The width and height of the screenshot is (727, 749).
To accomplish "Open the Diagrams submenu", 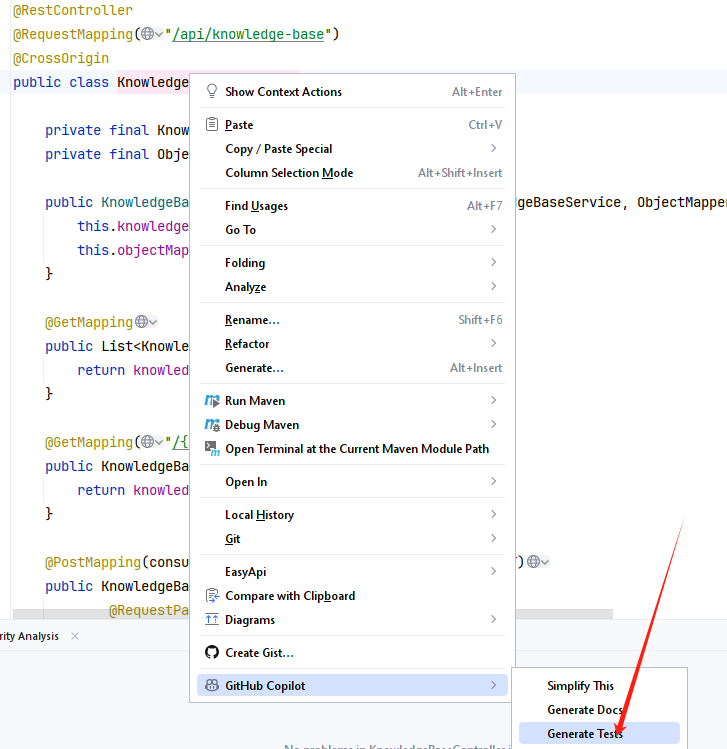I will coord(352,620).
